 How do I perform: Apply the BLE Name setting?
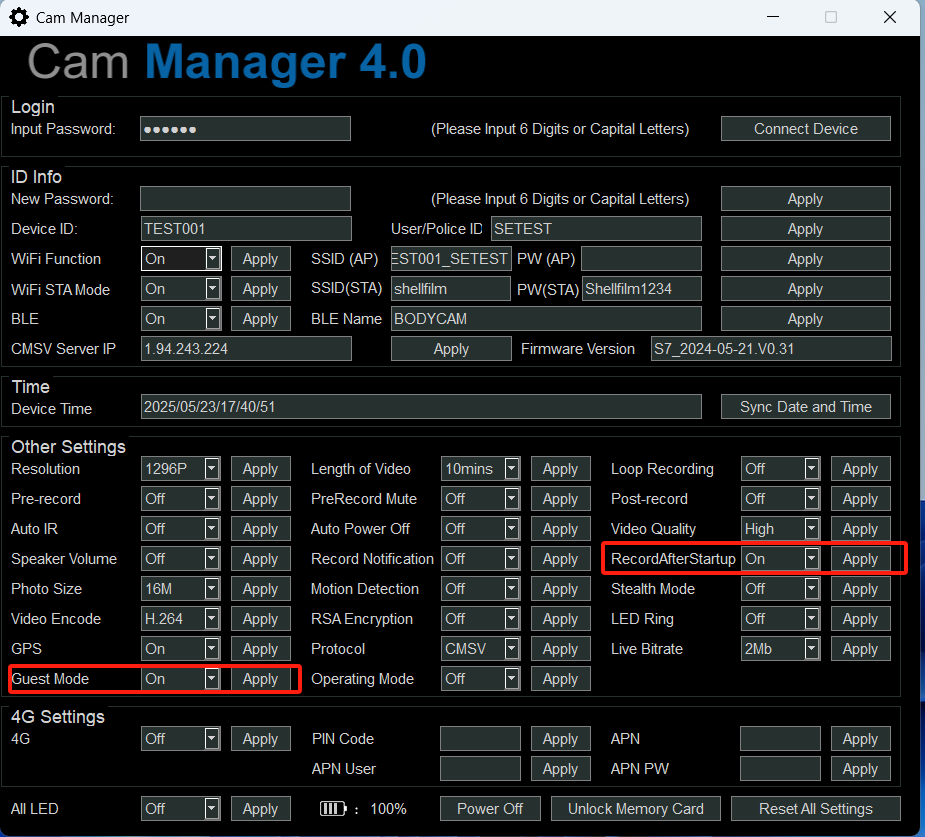[806, 319]
